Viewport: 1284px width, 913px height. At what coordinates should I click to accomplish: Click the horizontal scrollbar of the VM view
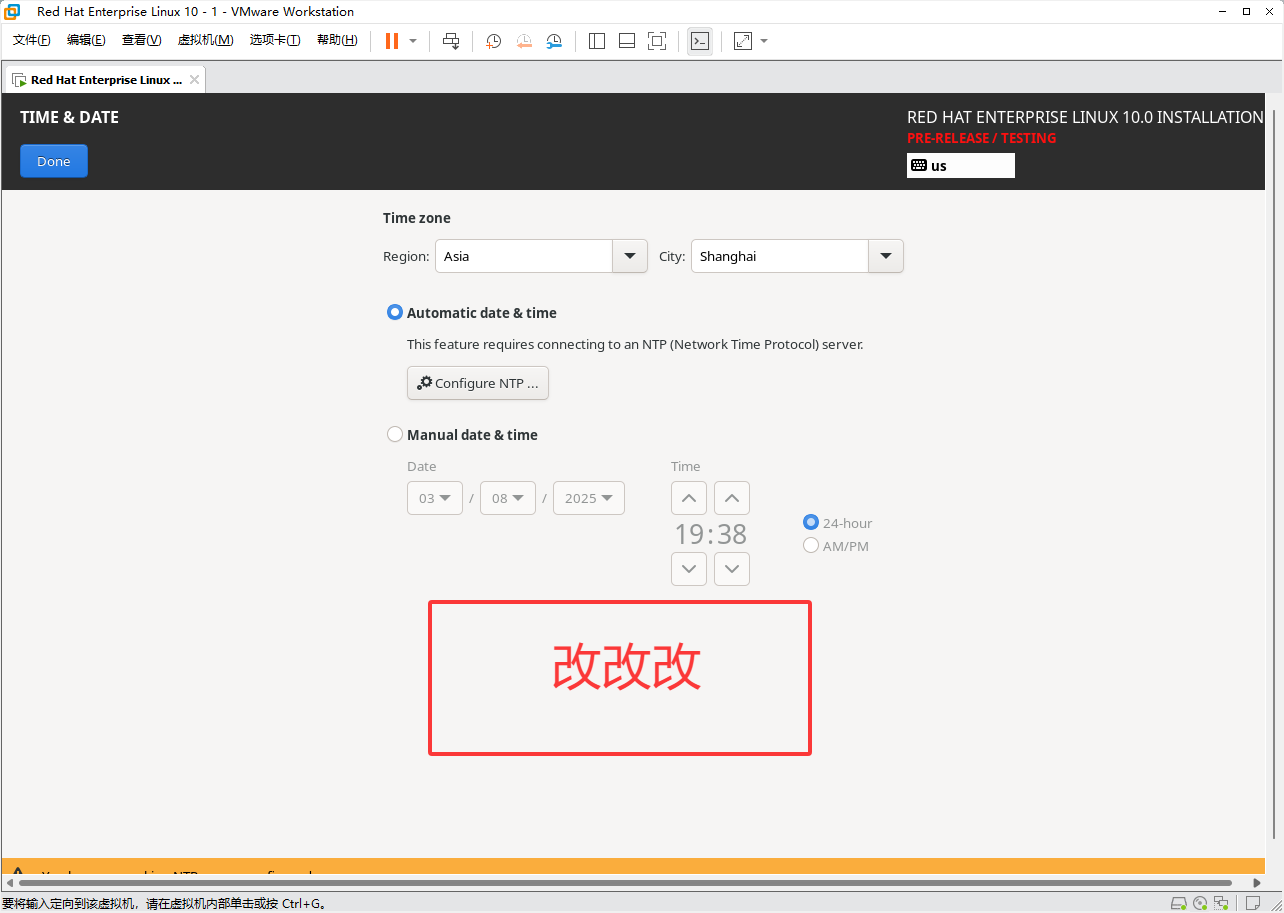[x=625, y=883]
